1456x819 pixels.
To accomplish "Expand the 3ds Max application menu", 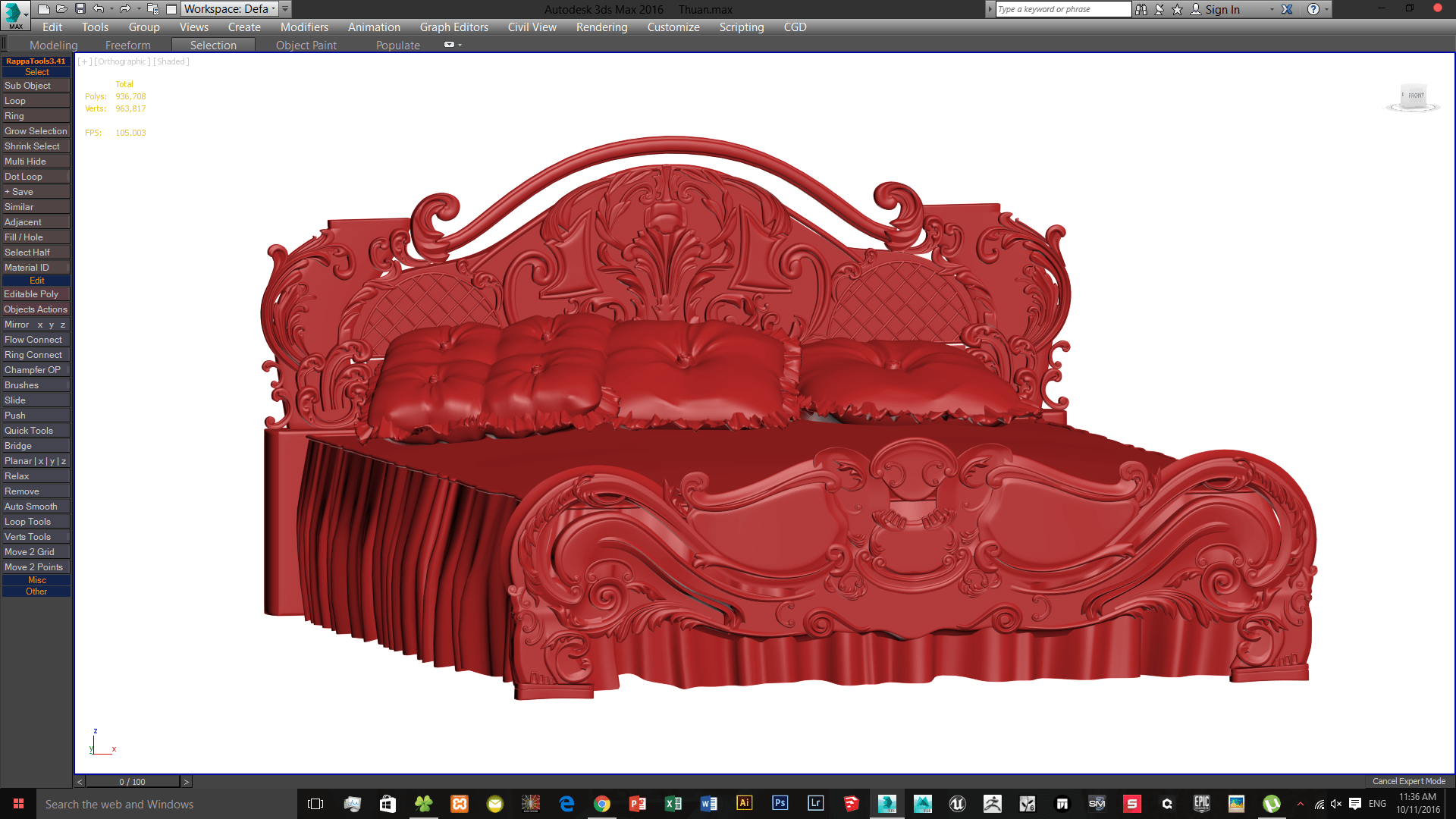I will pyautogui.click(x=15, y=14).
